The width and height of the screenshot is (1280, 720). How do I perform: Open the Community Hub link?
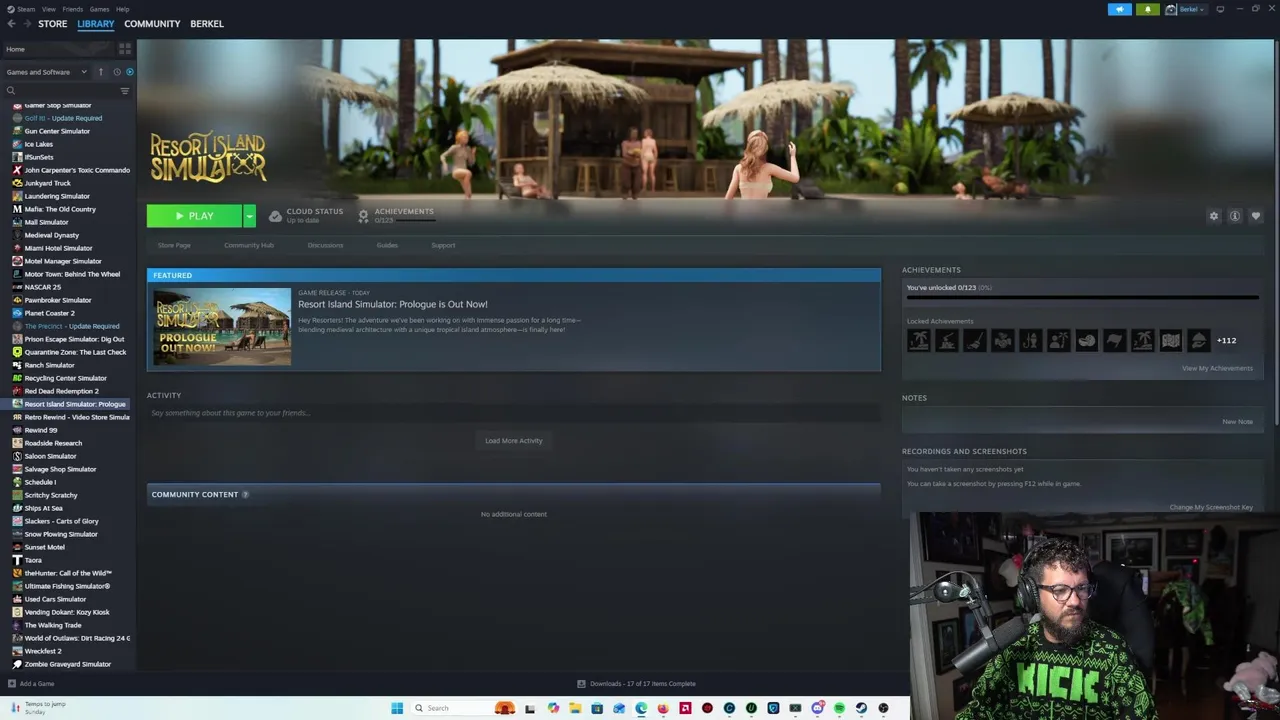click(249, 245)
